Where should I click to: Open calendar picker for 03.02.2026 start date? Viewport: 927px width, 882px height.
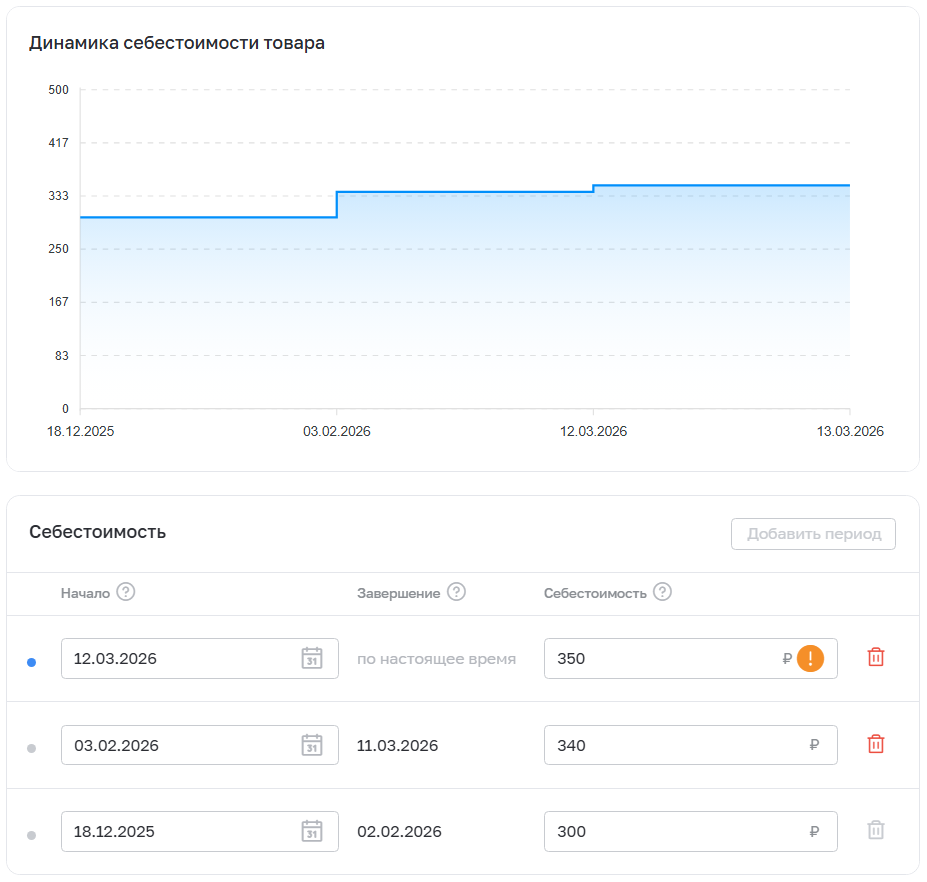click(312, 745)
